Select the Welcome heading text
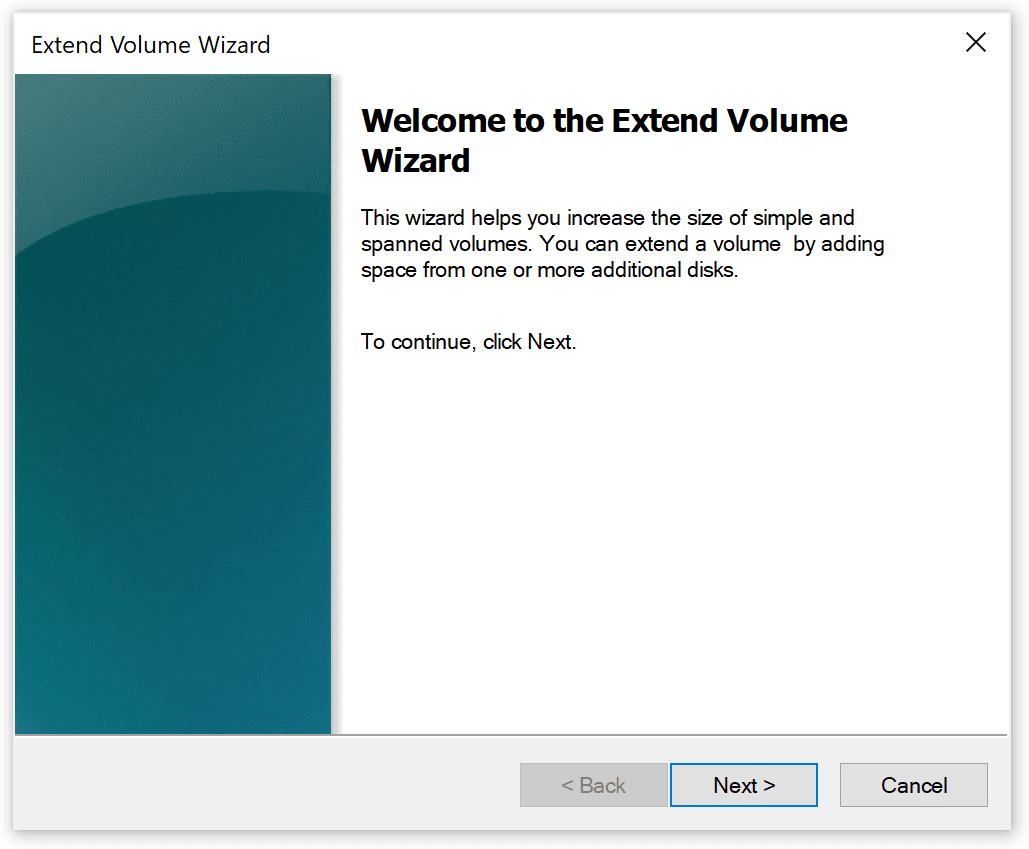Screen dimensions: 1029x849 coord(604,140)
